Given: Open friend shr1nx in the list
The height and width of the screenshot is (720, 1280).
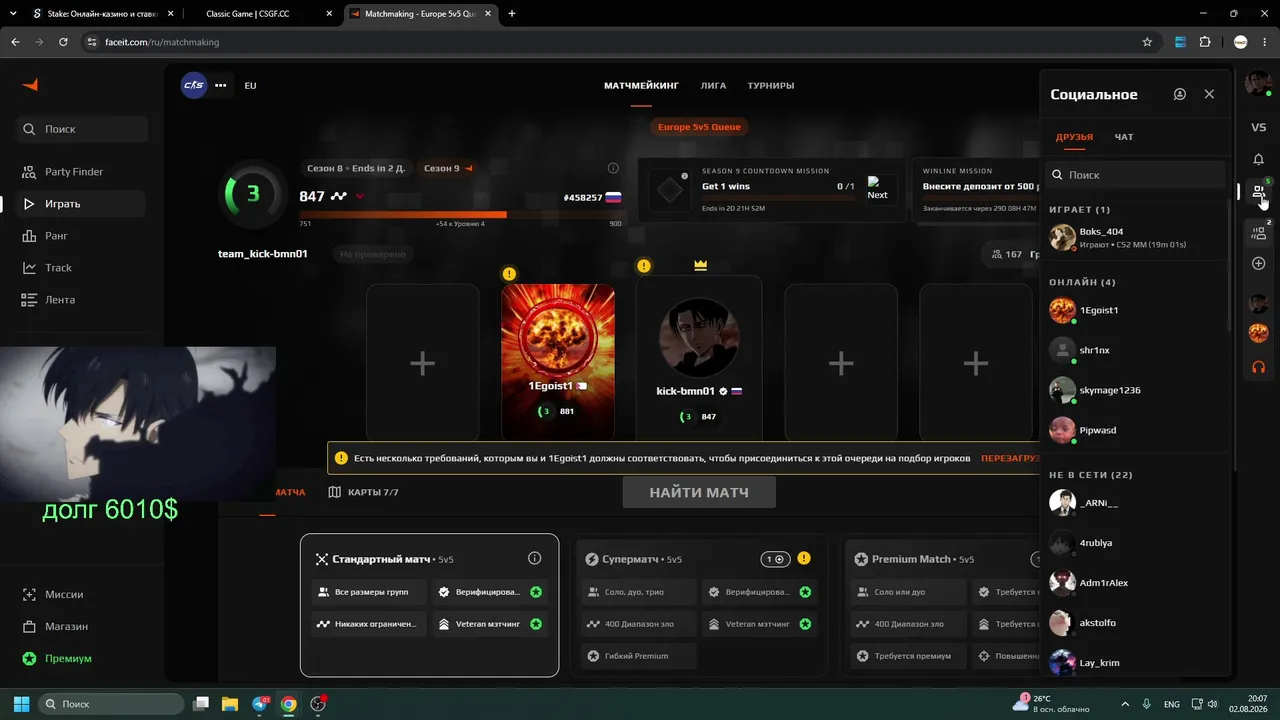Looking at the screenshot, I should point(1135,350).
